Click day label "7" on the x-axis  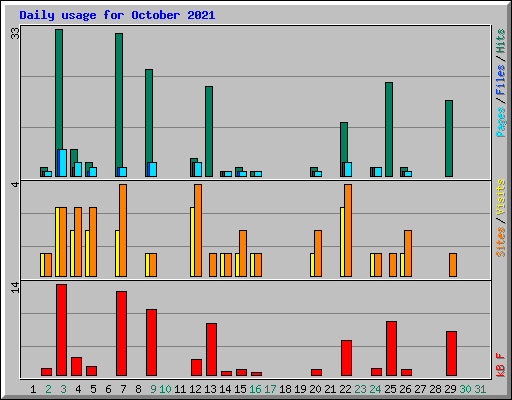(123, 389)
